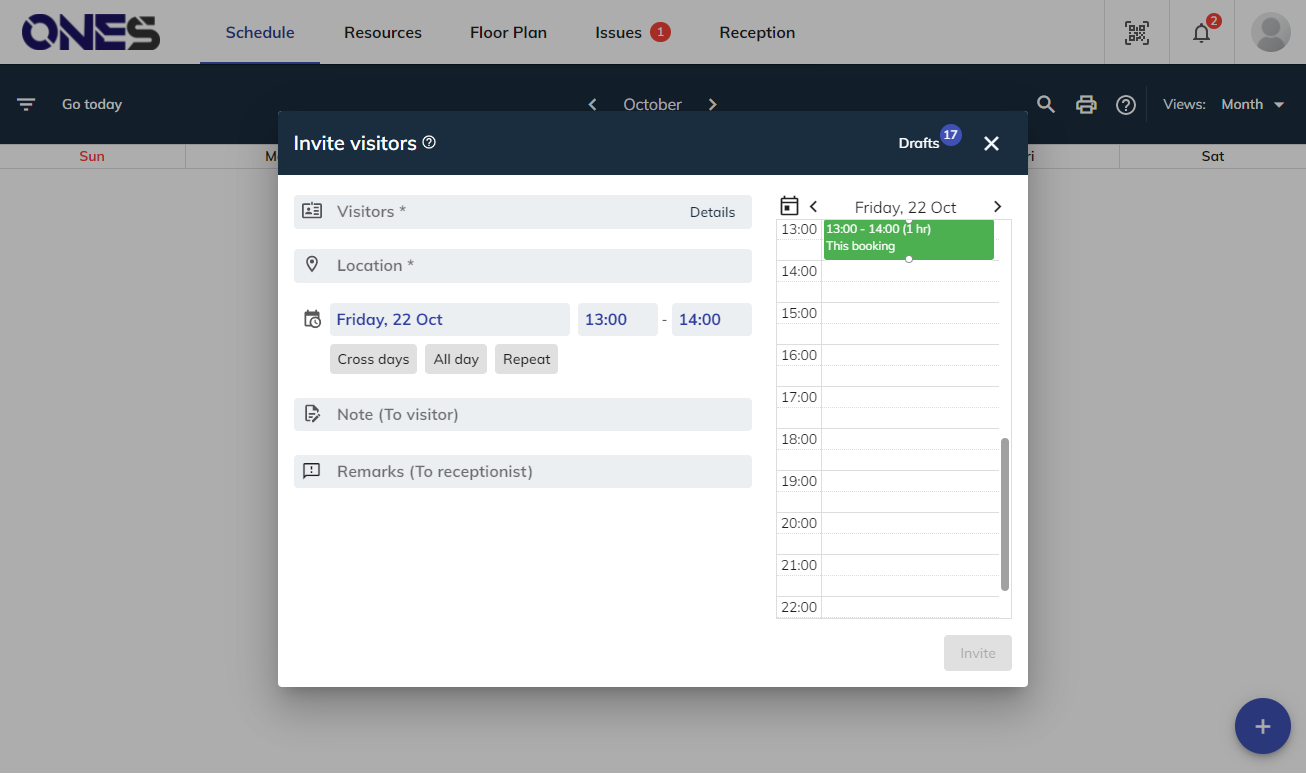Enable the Repeat option

point(526,359)
